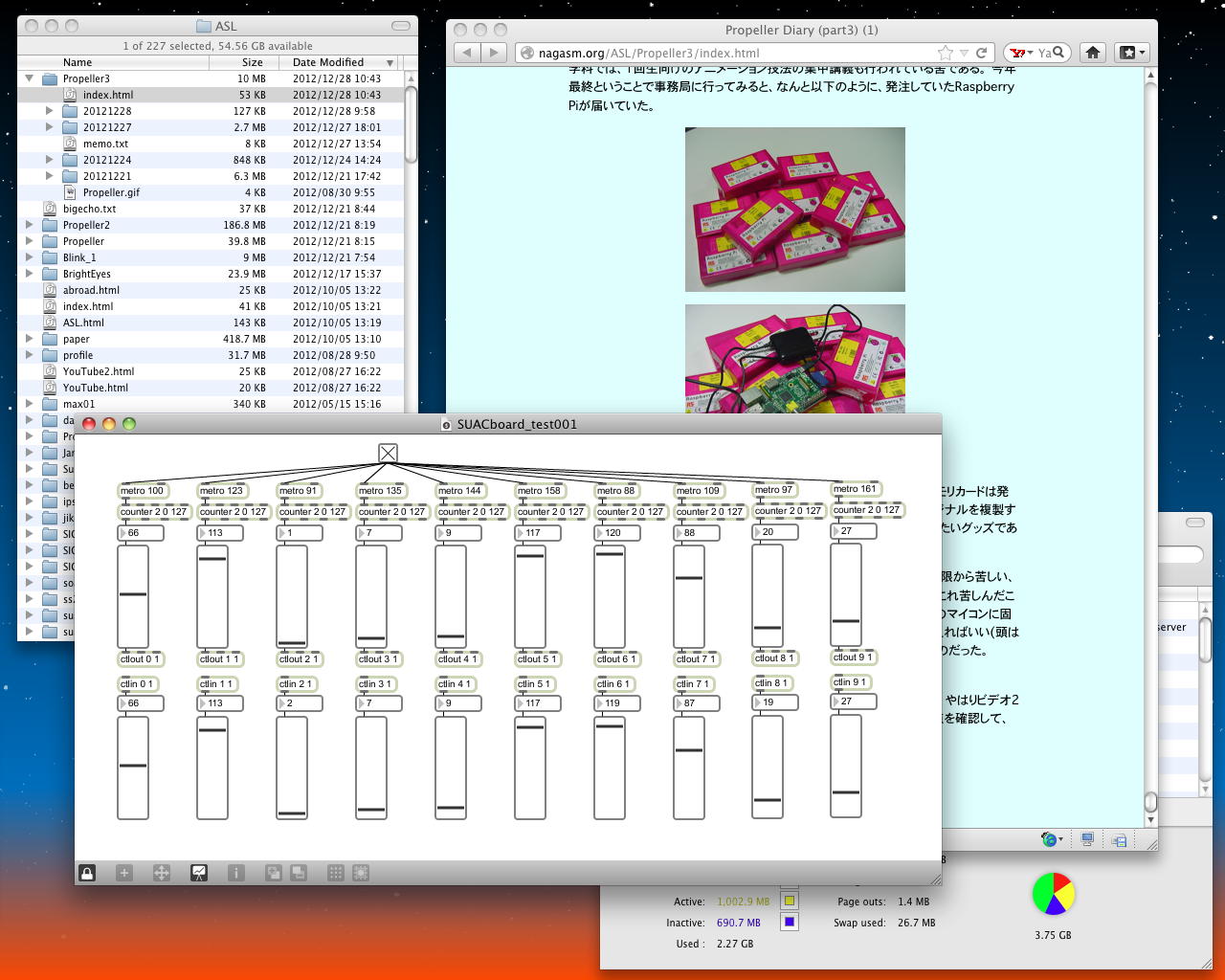The height and width of the screenshot is (980, 1225).
Task: Show the grid icon in patcher toolbar
Action: [336, 873]
